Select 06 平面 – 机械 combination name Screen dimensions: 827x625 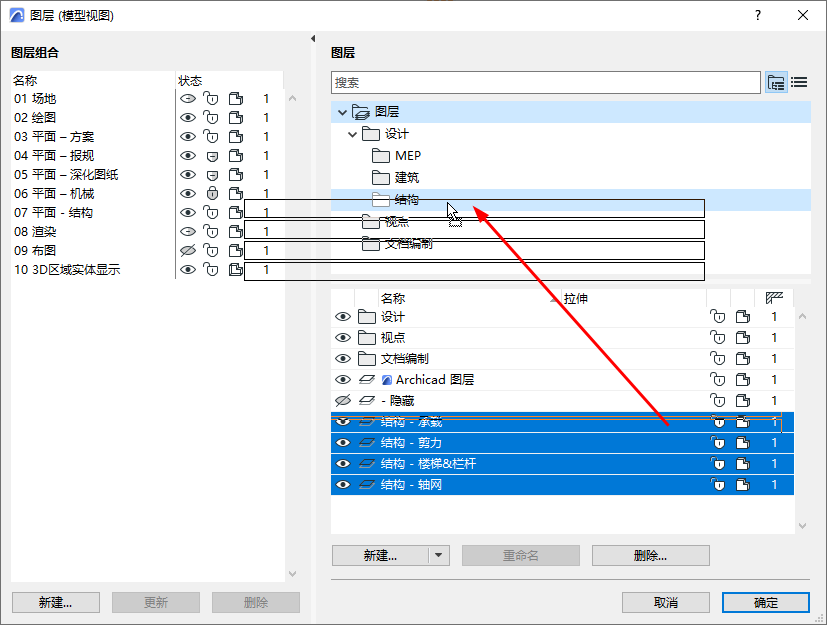point(54,194)
